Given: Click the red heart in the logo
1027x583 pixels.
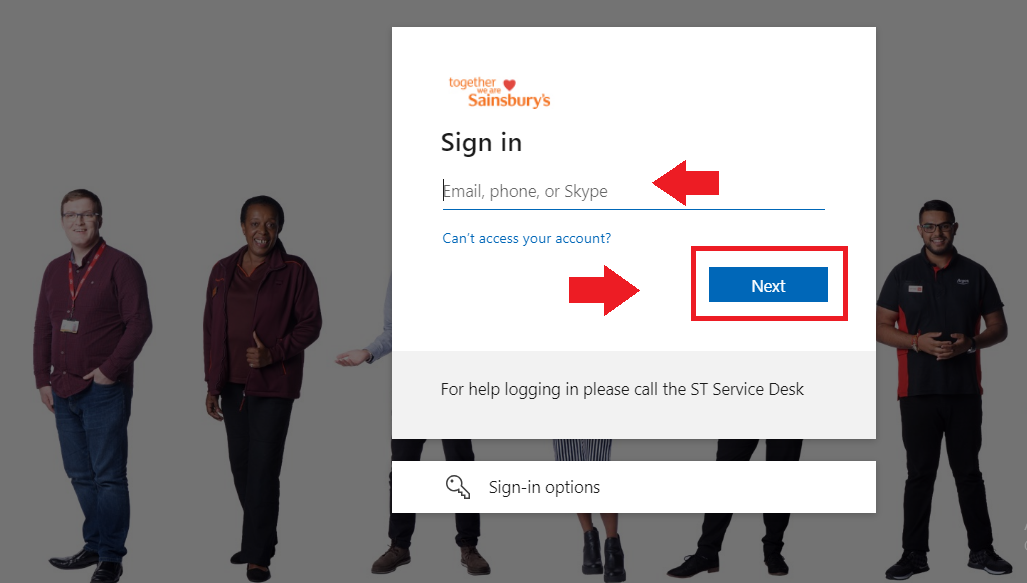Looking at the screenshot, I should 510,85.
